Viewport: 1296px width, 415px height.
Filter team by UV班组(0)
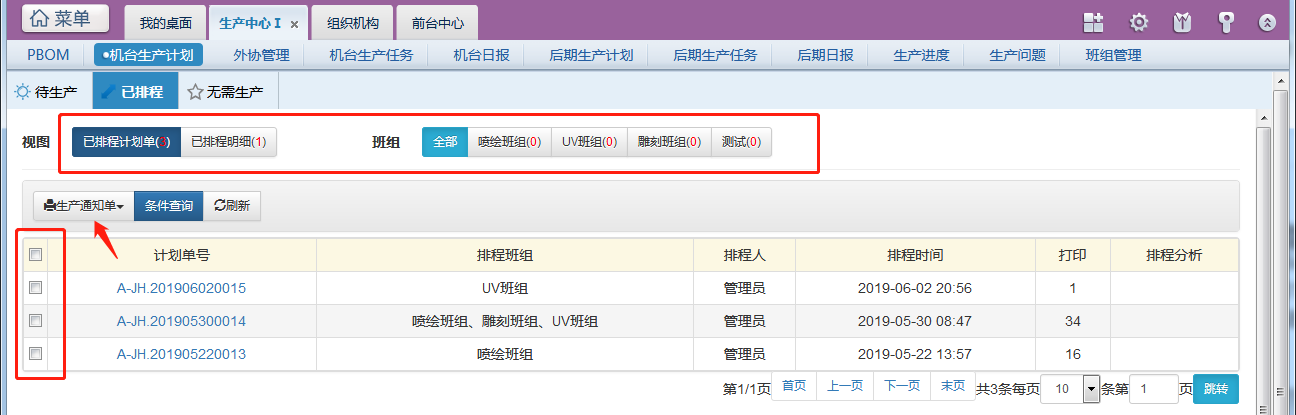click(589, 142)
